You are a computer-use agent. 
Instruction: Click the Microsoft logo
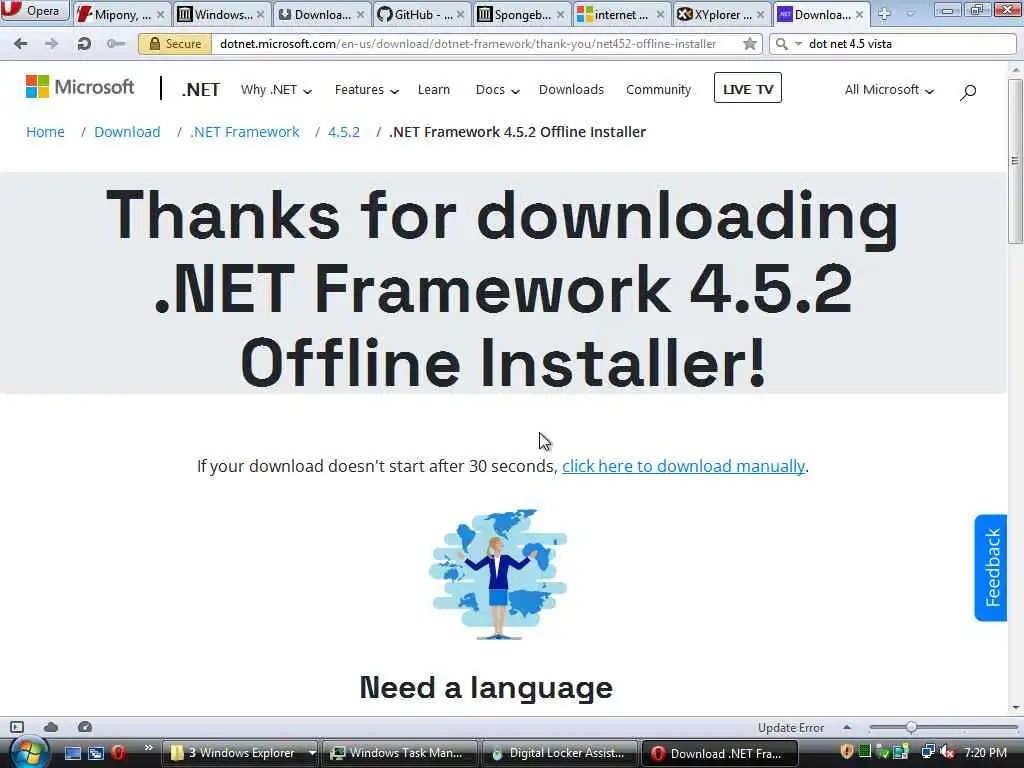click(80, 87)
